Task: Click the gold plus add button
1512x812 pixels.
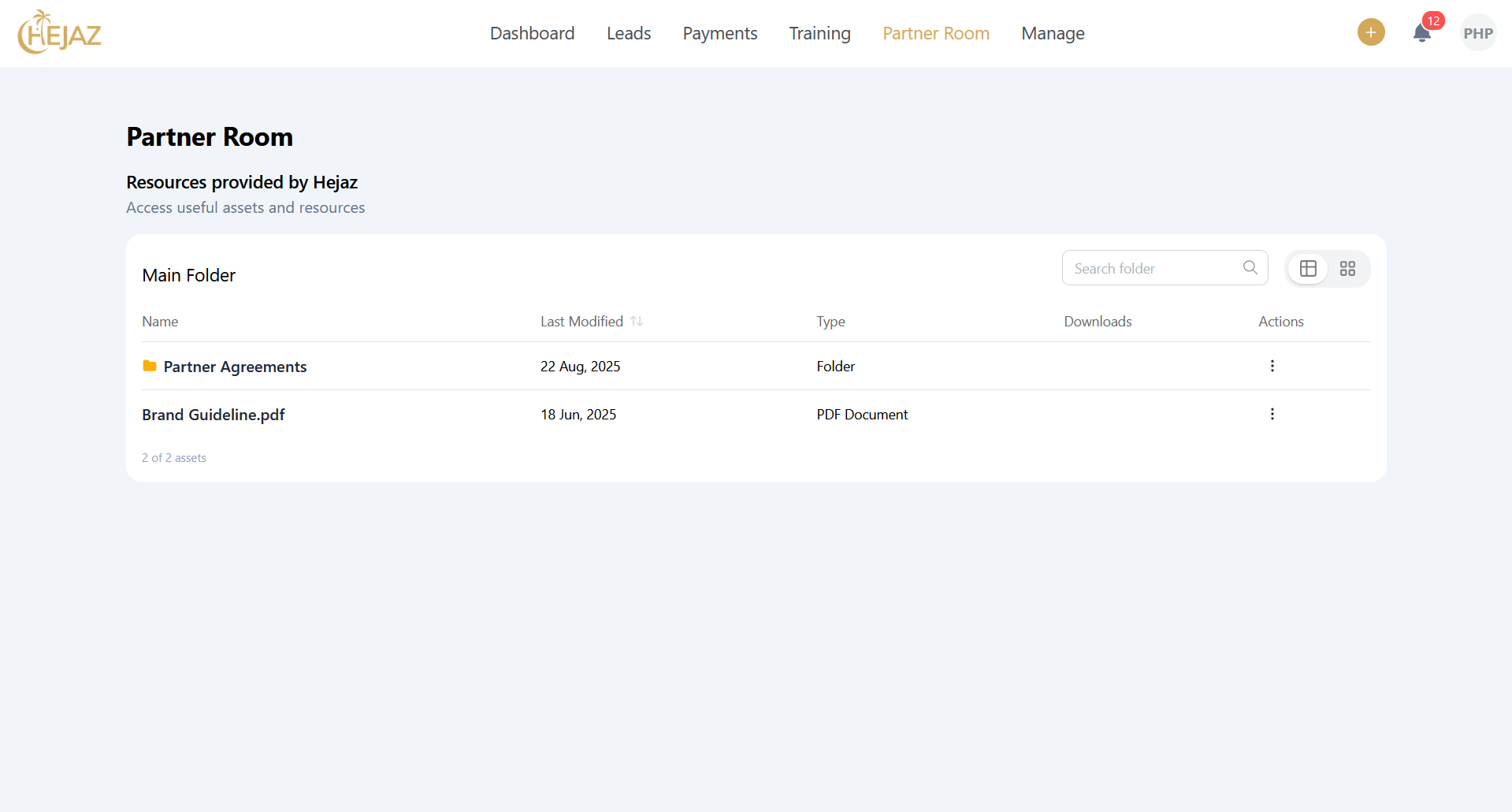Action: coord(1371,32)
